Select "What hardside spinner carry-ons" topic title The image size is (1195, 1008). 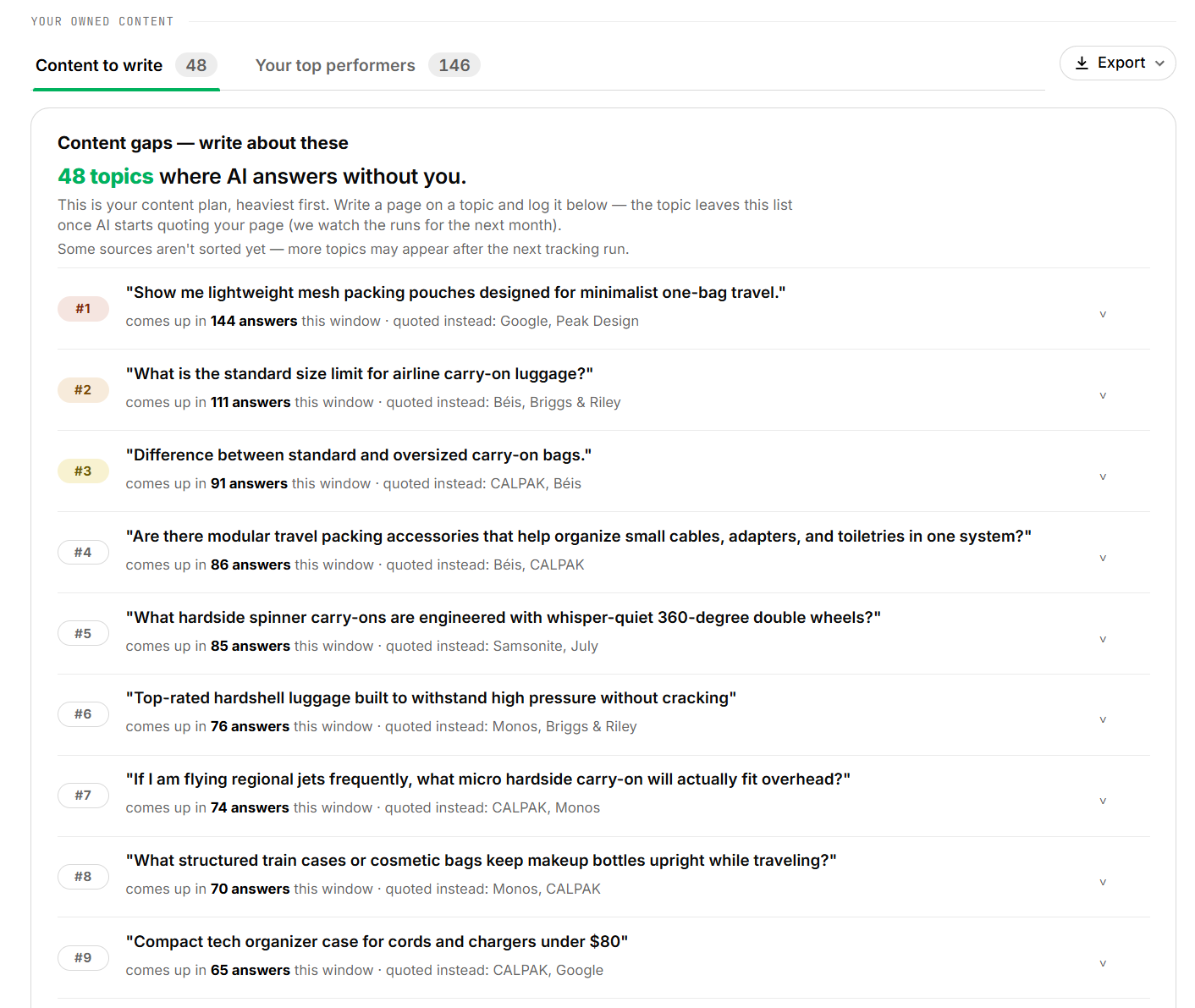pos(504,618)
